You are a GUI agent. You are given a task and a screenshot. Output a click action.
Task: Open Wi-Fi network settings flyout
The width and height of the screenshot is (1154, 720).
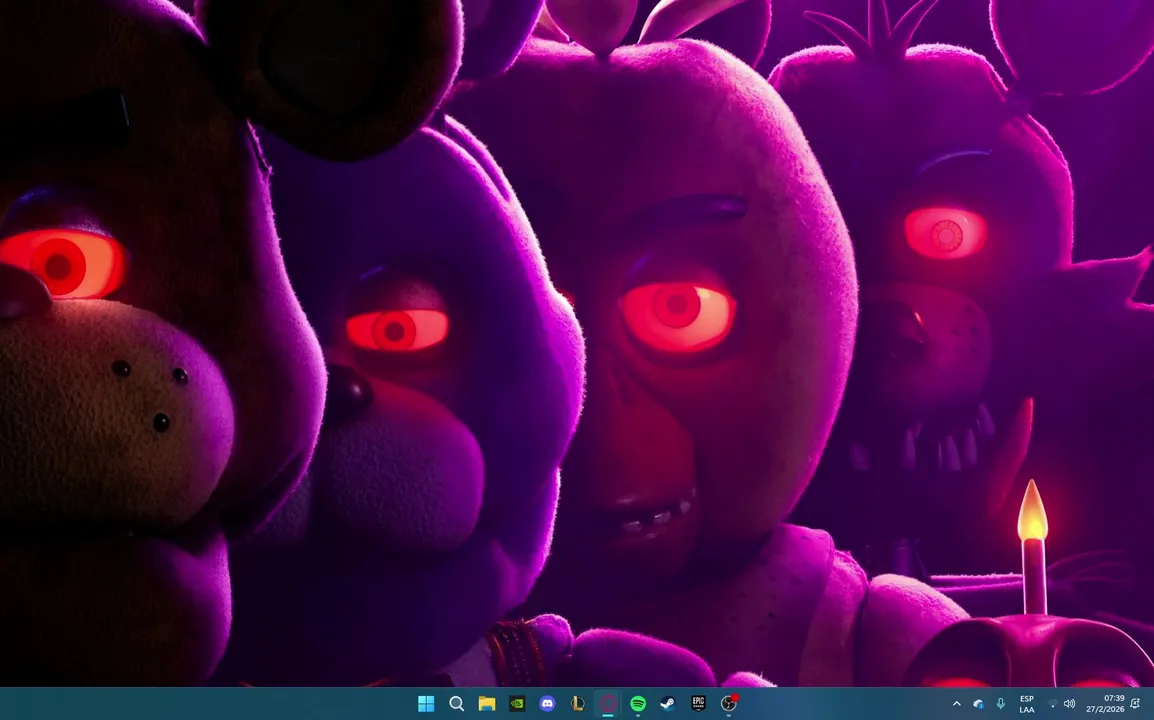click(1053, 704)
